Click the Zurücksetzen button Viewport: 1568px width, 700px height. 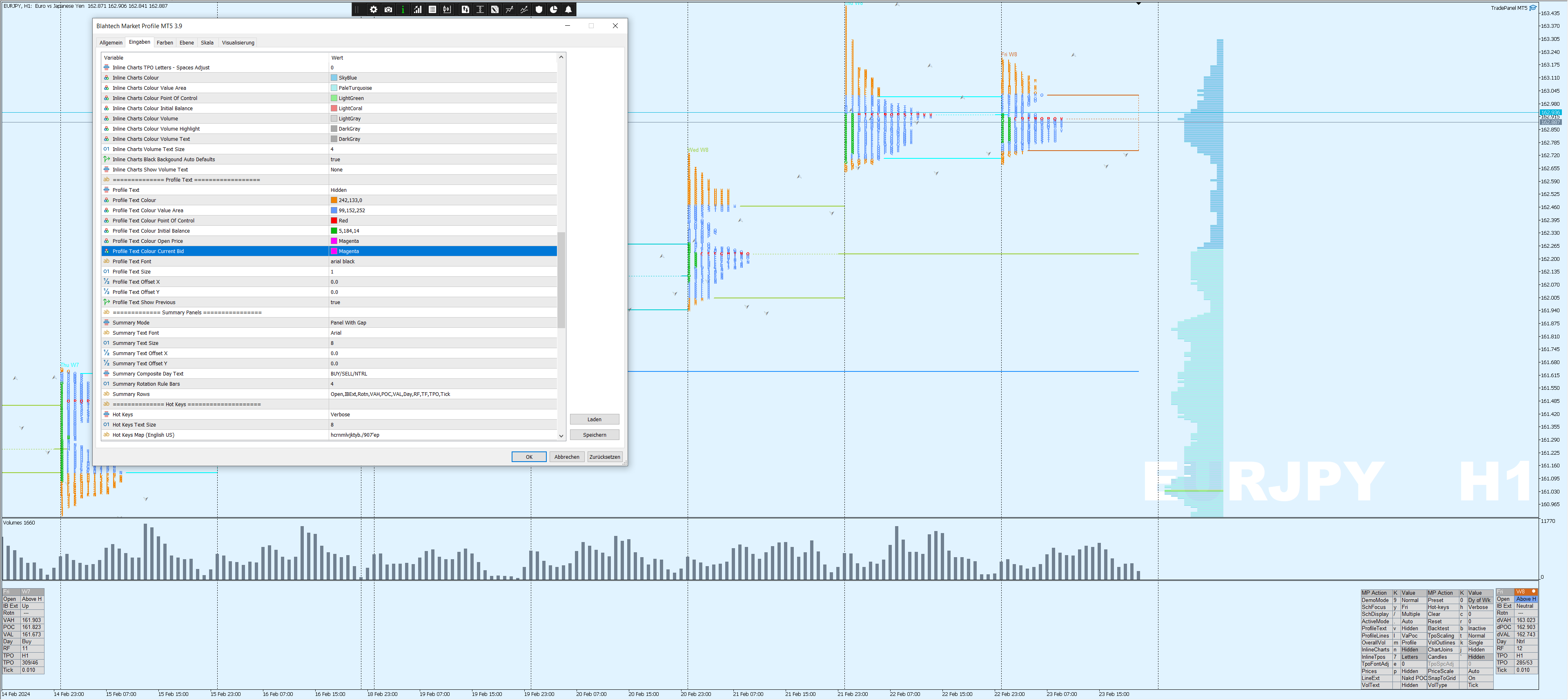604,456
